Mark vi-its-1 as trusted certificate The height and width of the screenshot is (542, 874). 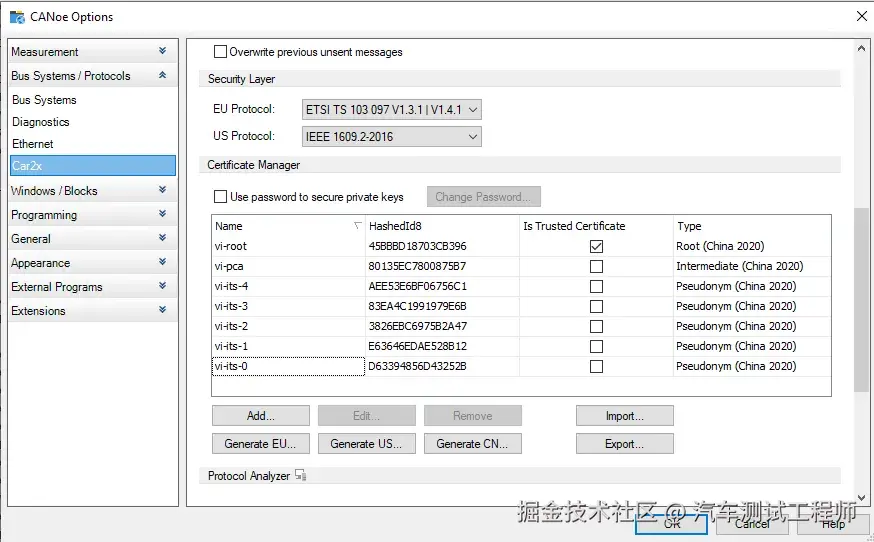coord(596,346)
